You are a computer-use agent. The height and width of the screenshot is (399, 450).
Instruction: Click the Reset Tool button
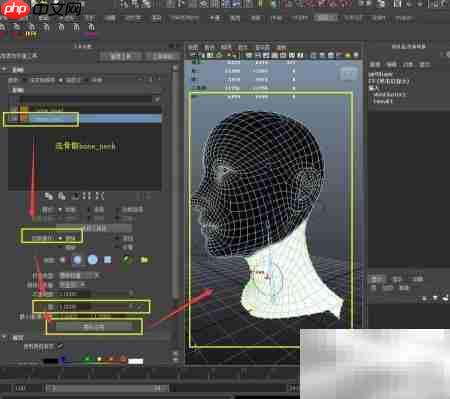[x=121, y=57]
